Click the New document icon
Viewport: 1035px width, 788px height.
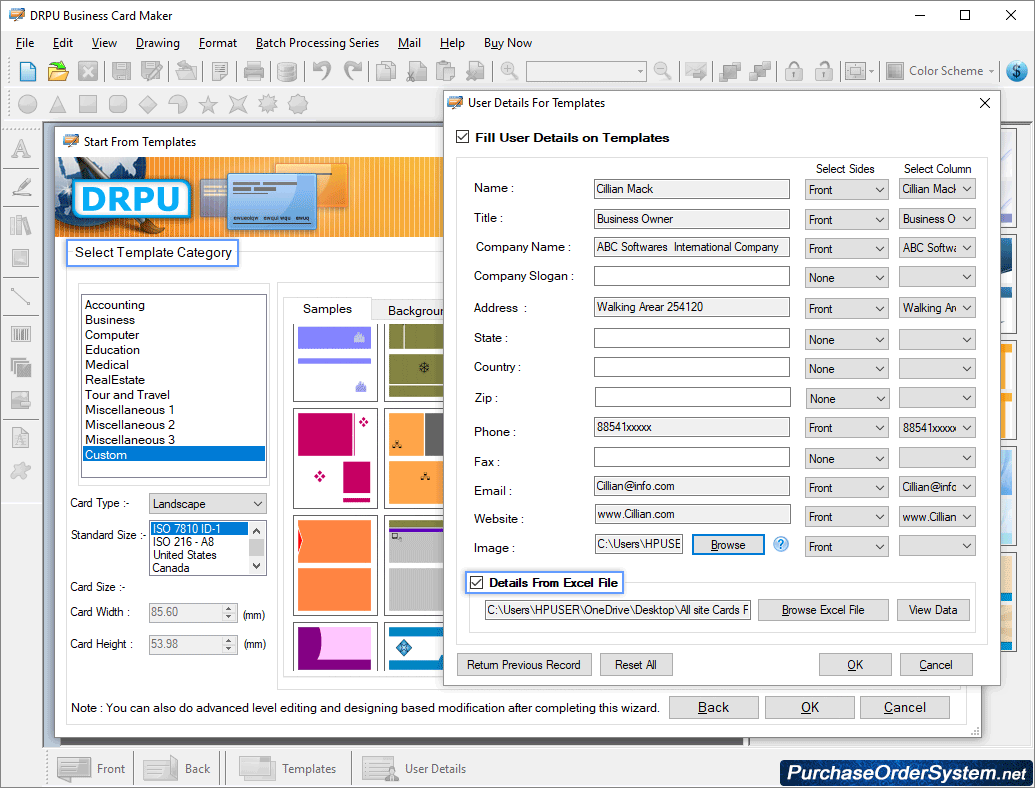(28, 71)
